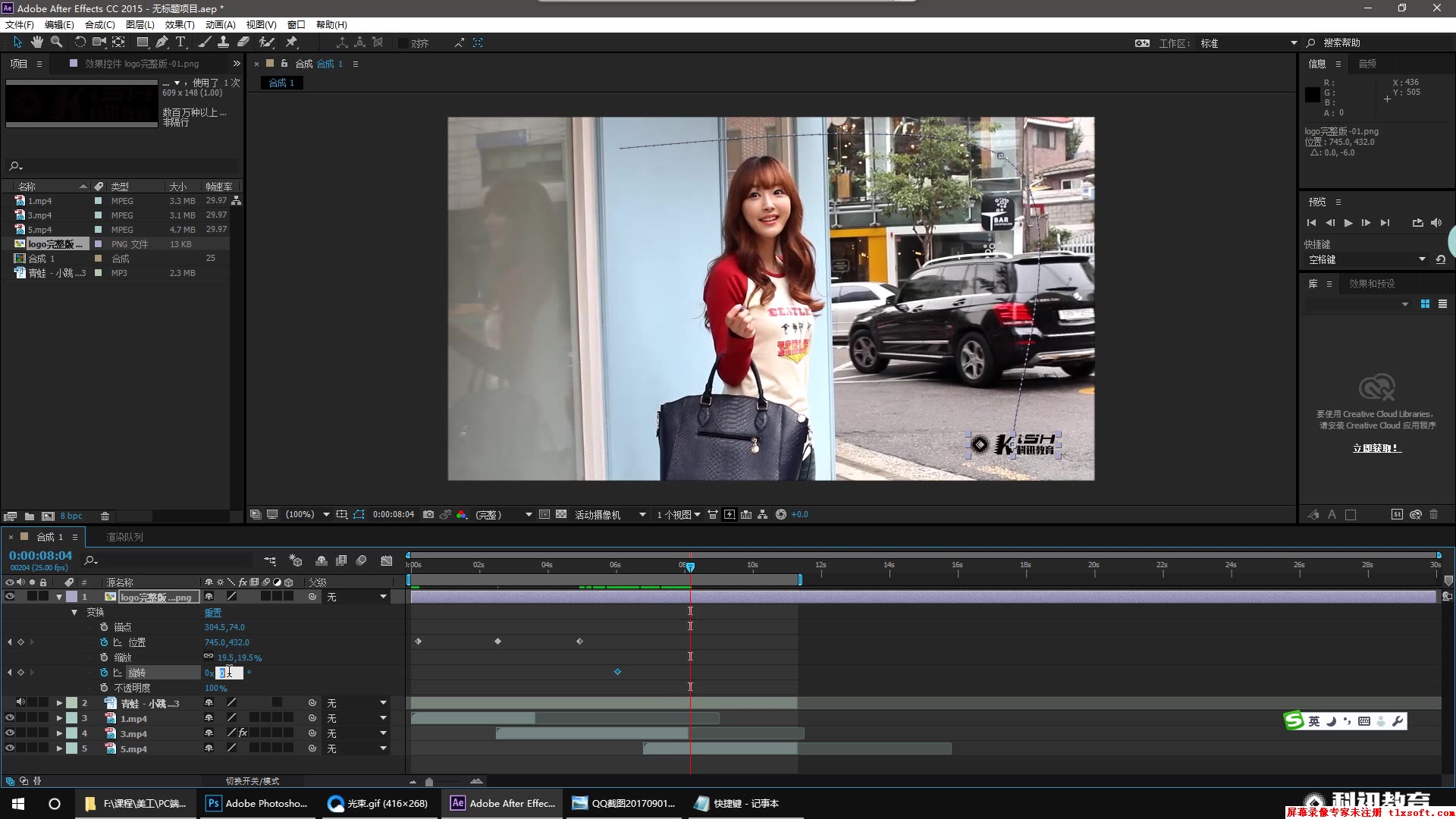
Task: Collapse the logo png layer triangle
Action: click(x=59, y=597)
